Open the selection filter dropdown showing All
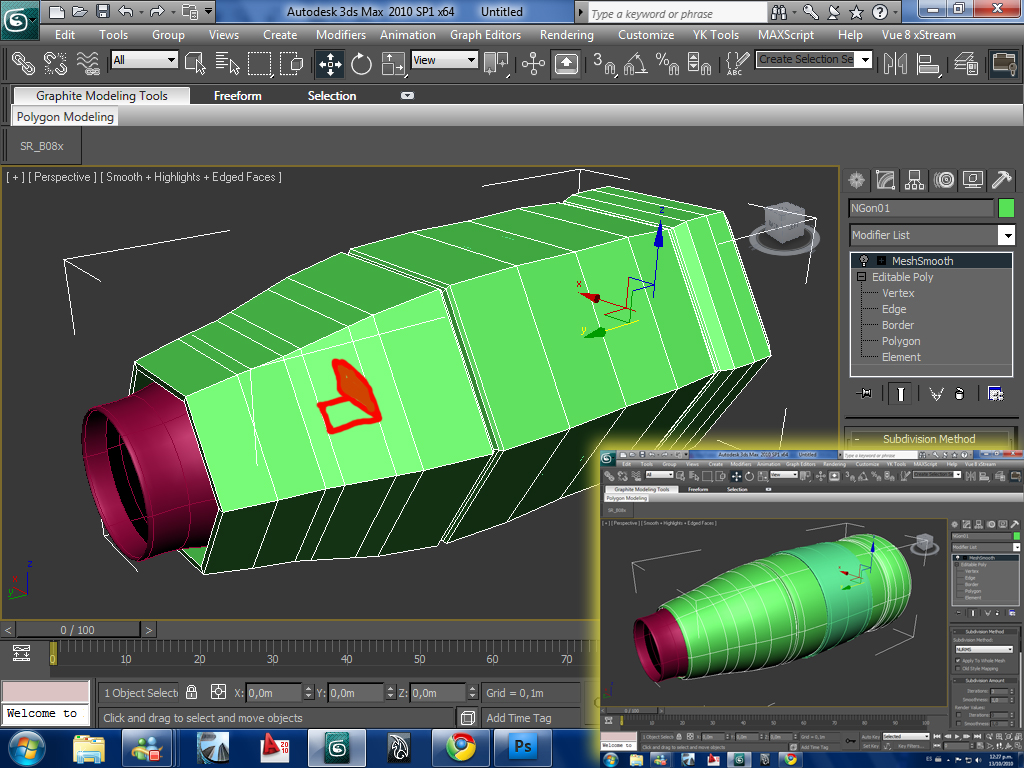 pos(144,60)
